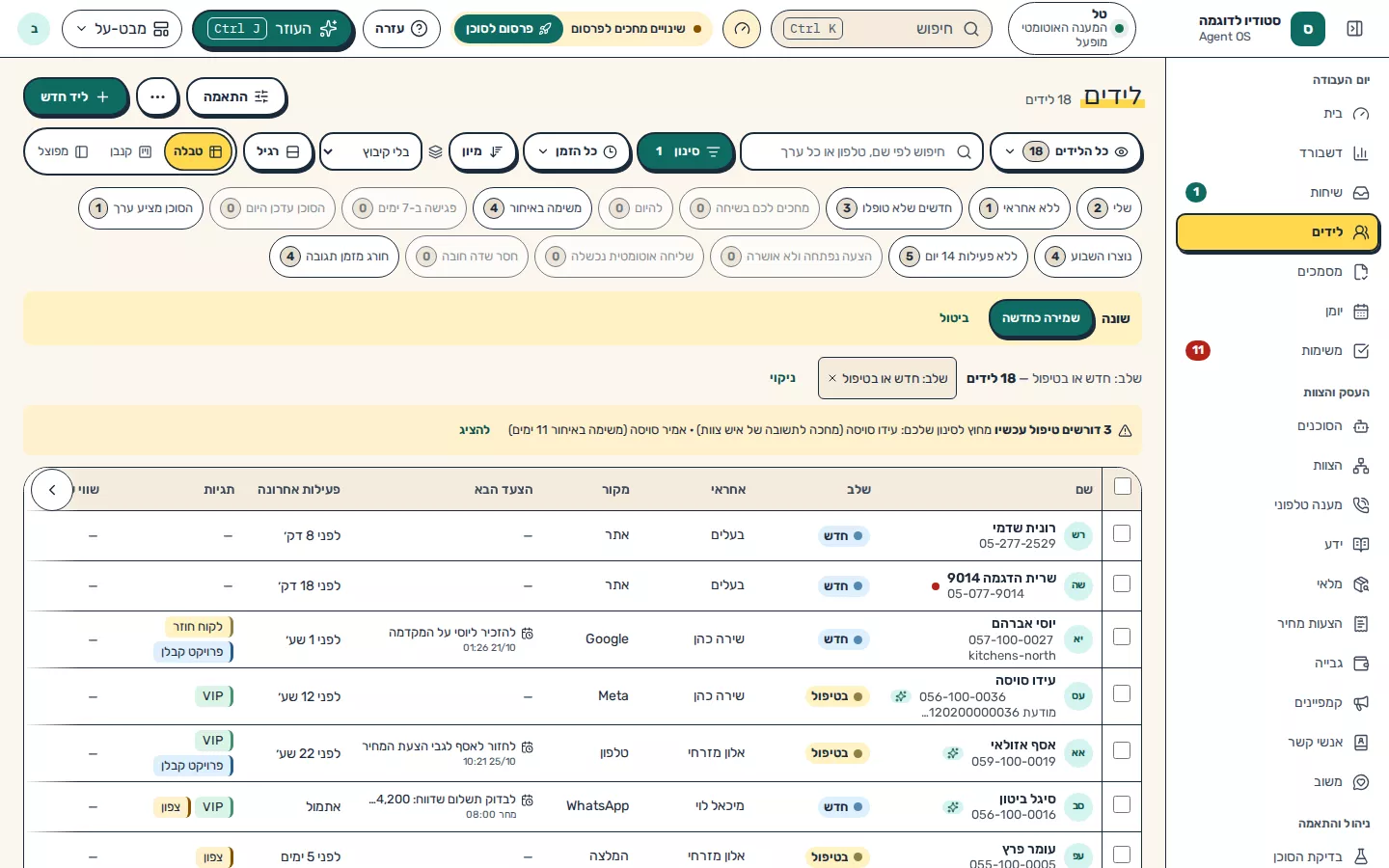Open the כל הלידים view dropdown
This screenshot has height=868, width=1389.
1066,151
